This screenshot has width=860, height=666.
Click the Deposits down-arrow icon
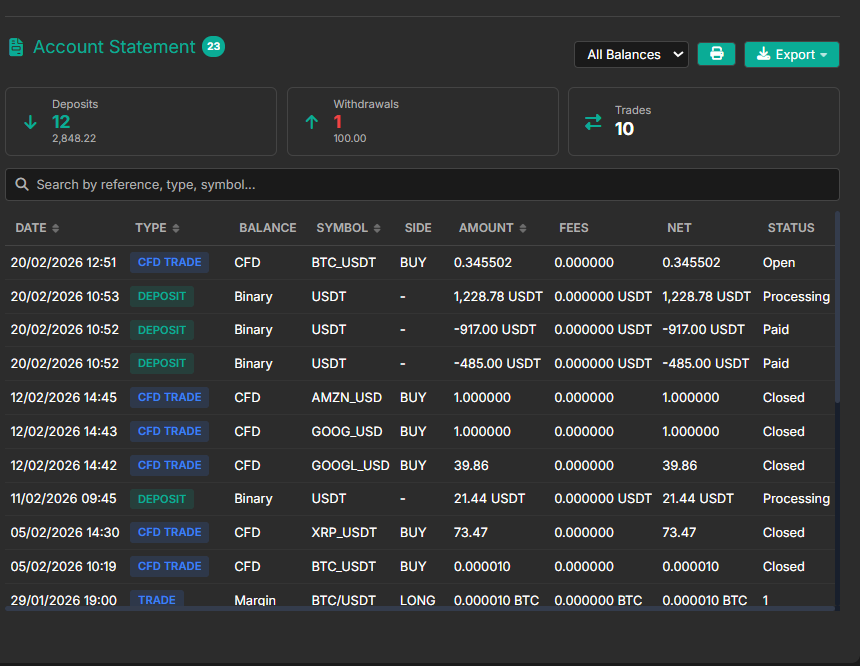(x=30, y=122)
